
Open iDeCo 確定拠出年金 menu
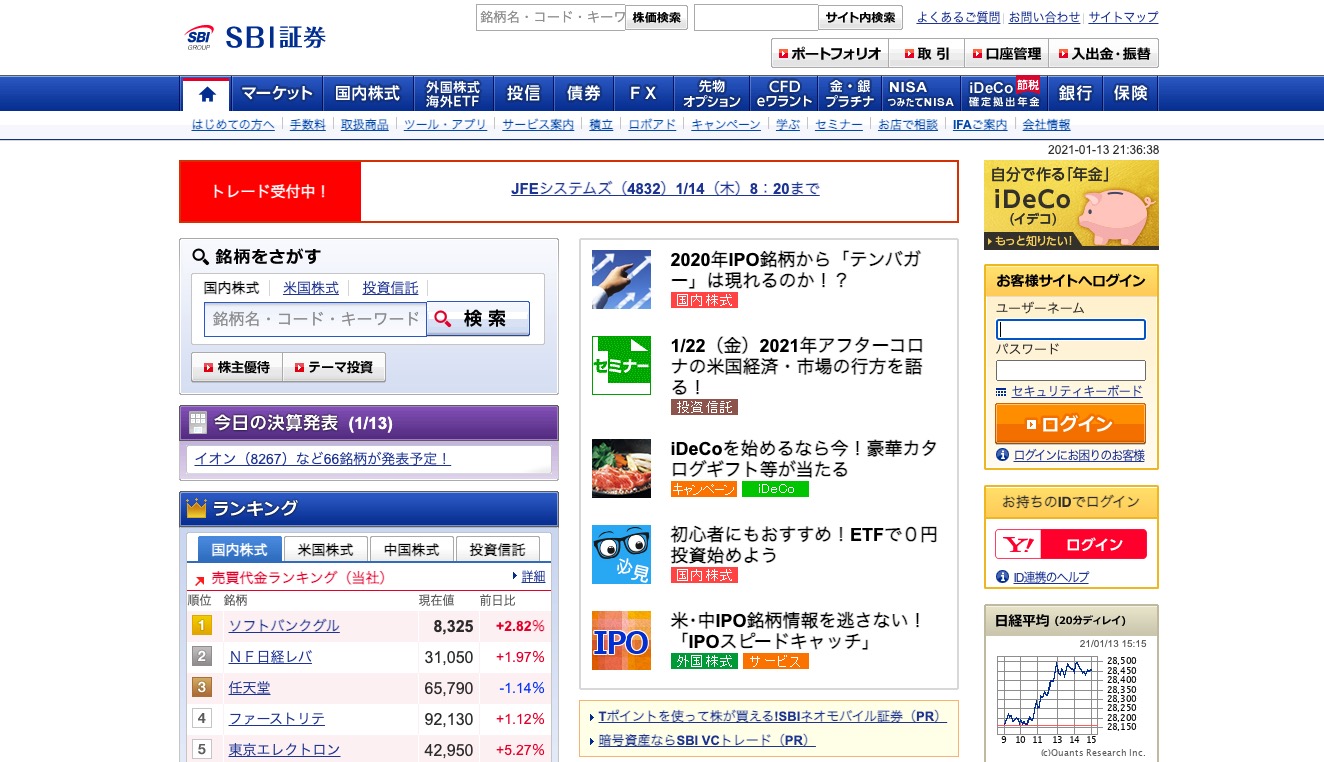tap(1003, 94)
